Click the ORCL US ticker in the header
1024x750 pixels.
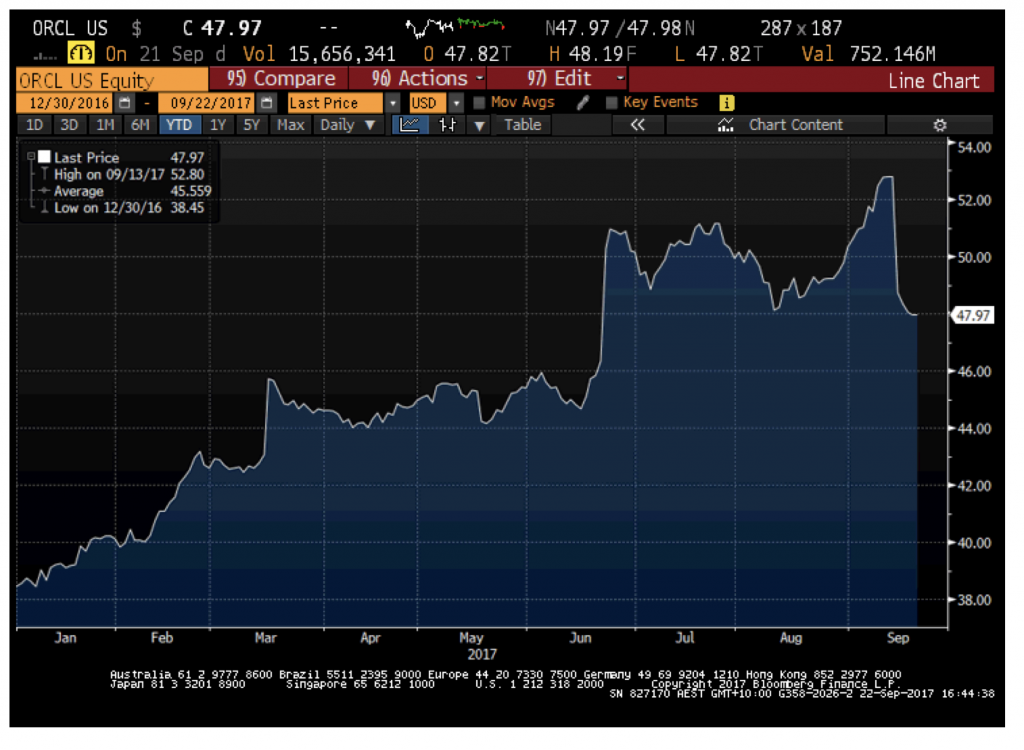pyautogui.click(x=70, y=28)
